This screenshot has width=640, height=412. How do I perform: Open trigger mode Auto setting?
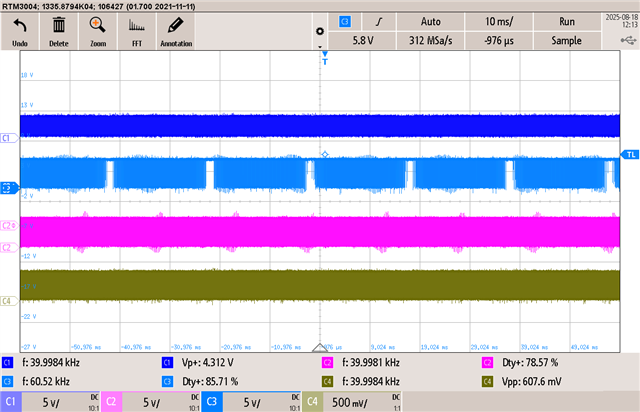[431, 22]
